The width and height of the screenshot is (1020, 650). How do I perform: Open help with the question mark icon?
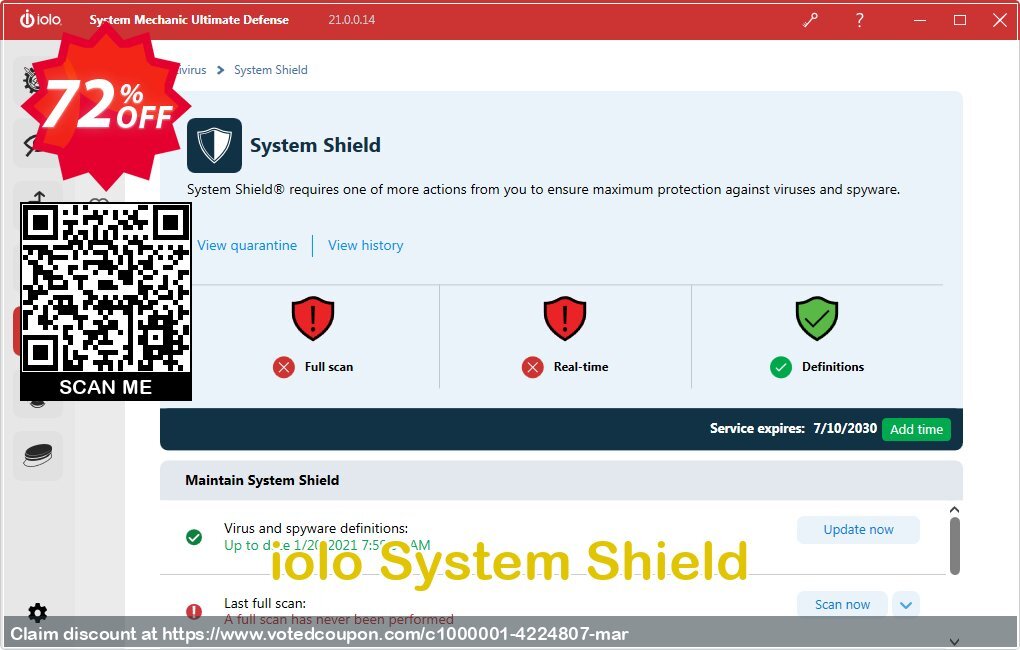[x=859, y=20]
